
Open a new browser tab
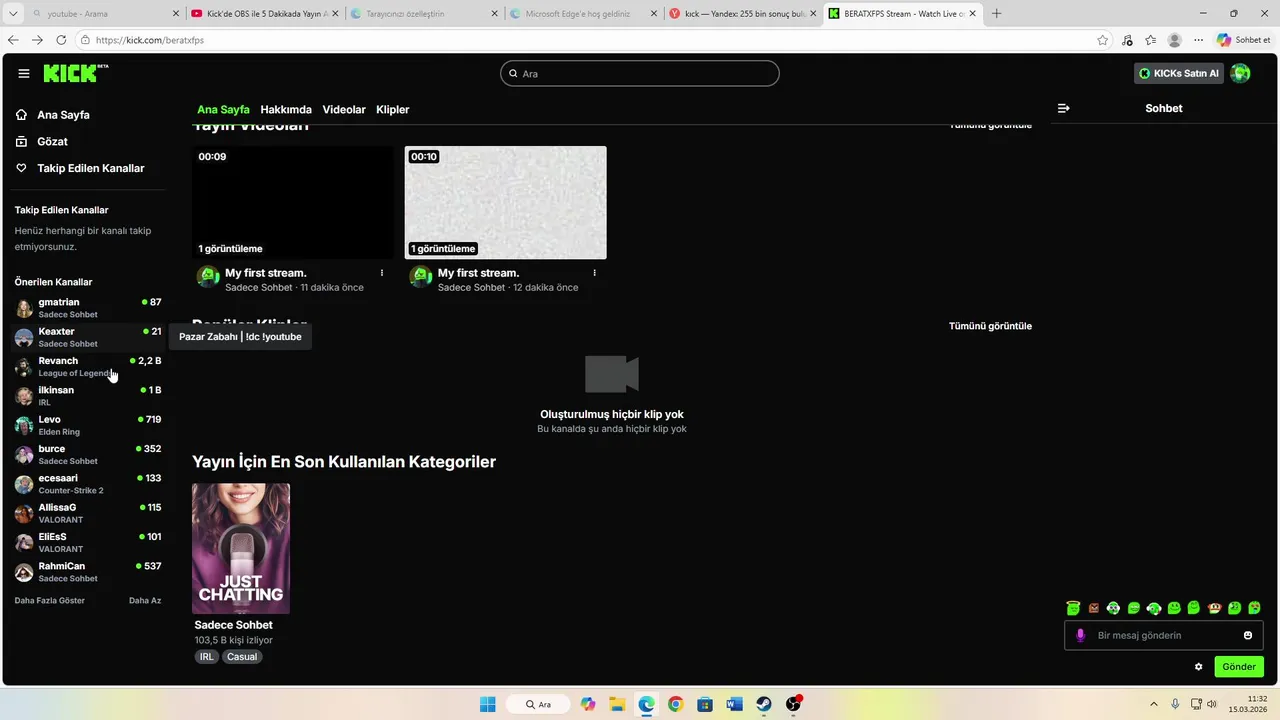(996, 14)
